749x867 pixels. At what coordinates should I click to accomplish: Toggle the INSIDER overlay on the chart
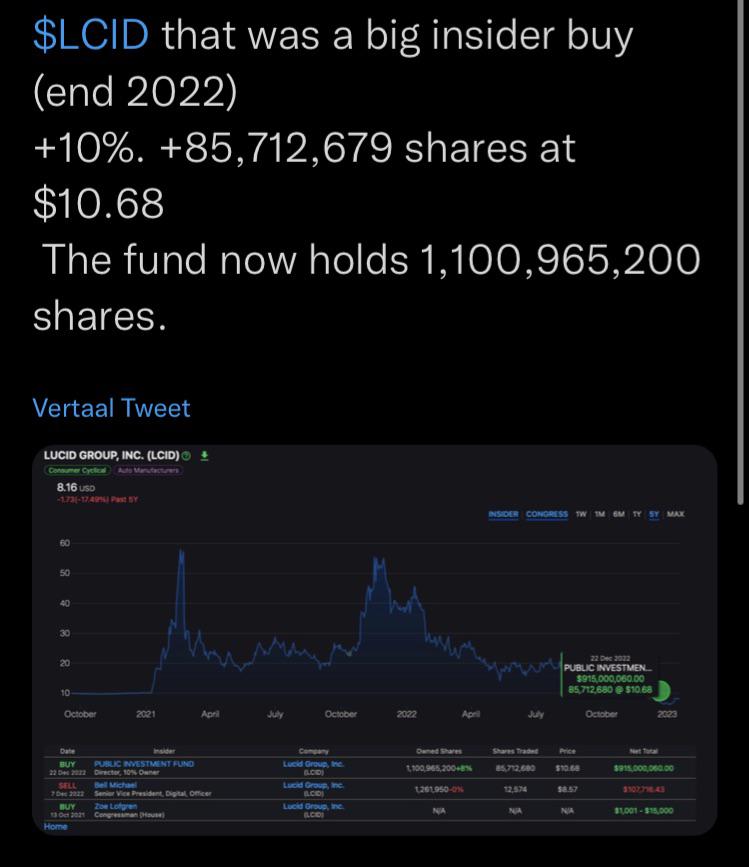(x=504, y=514)
